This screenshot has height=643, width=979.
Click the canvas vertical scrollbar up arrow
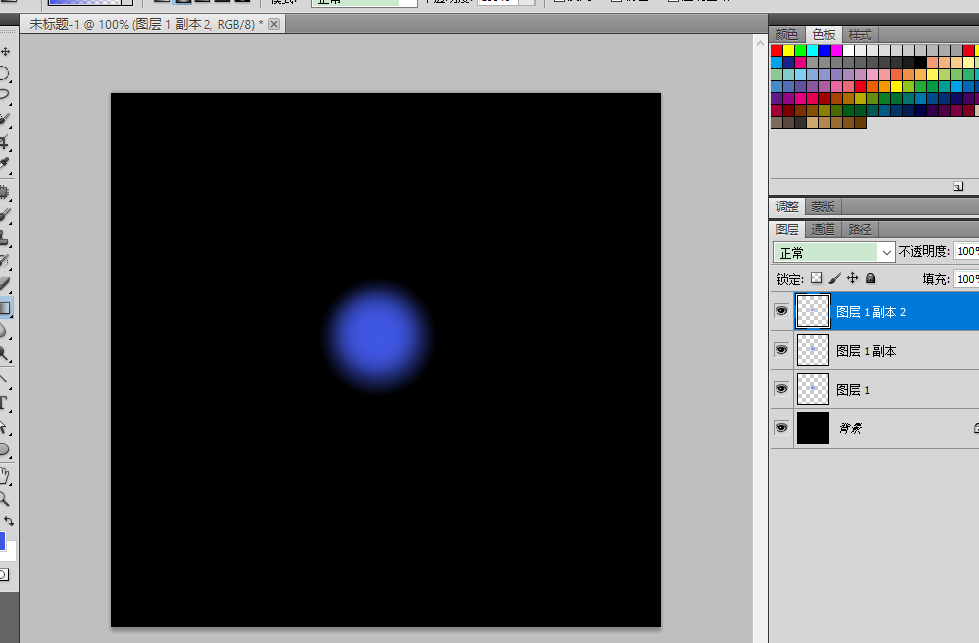point(760,43)
